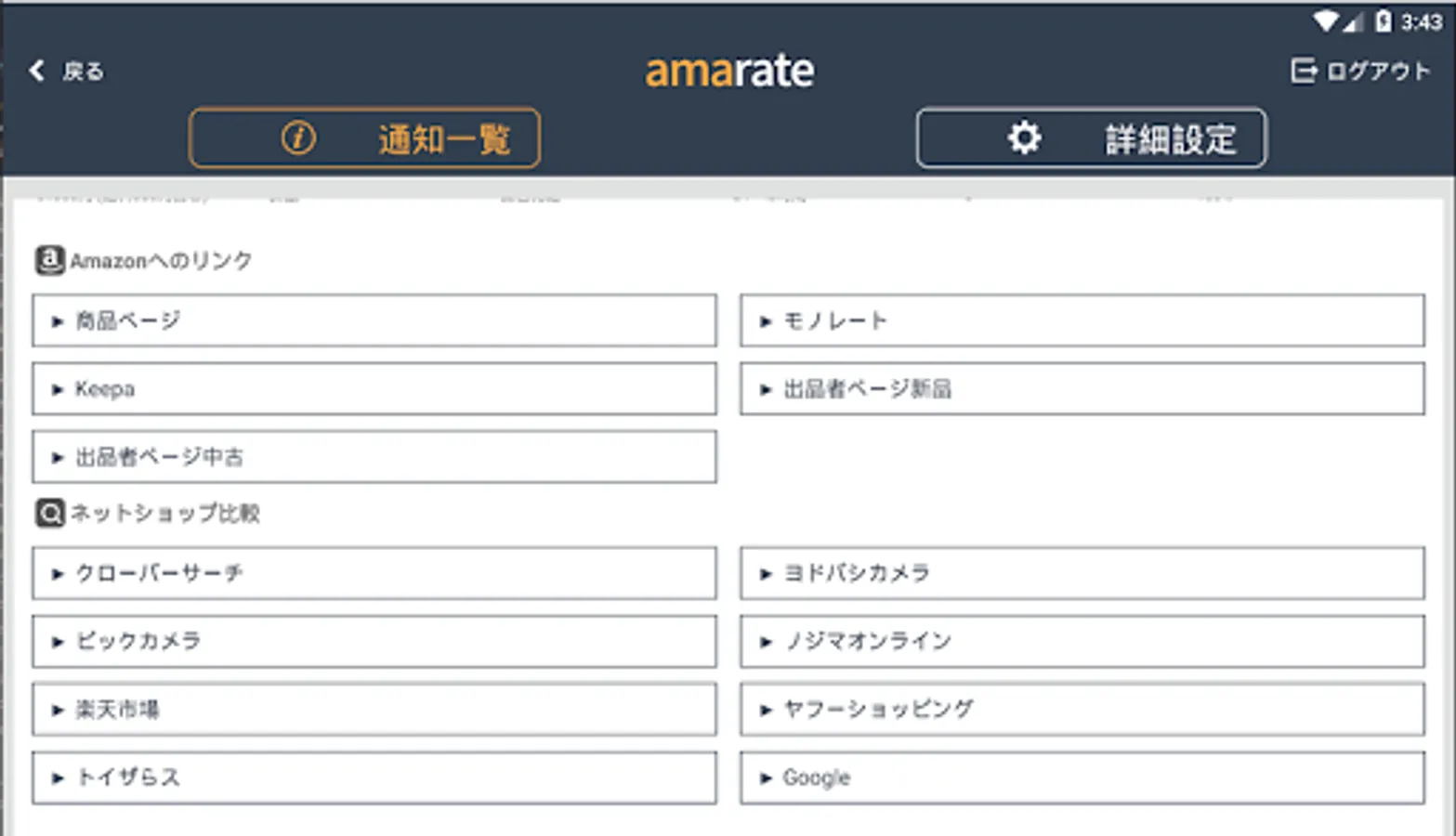The width and height of the screenshot is (1456, 836).
Task: Expand the モノレート row
Action: (1081, 320)
